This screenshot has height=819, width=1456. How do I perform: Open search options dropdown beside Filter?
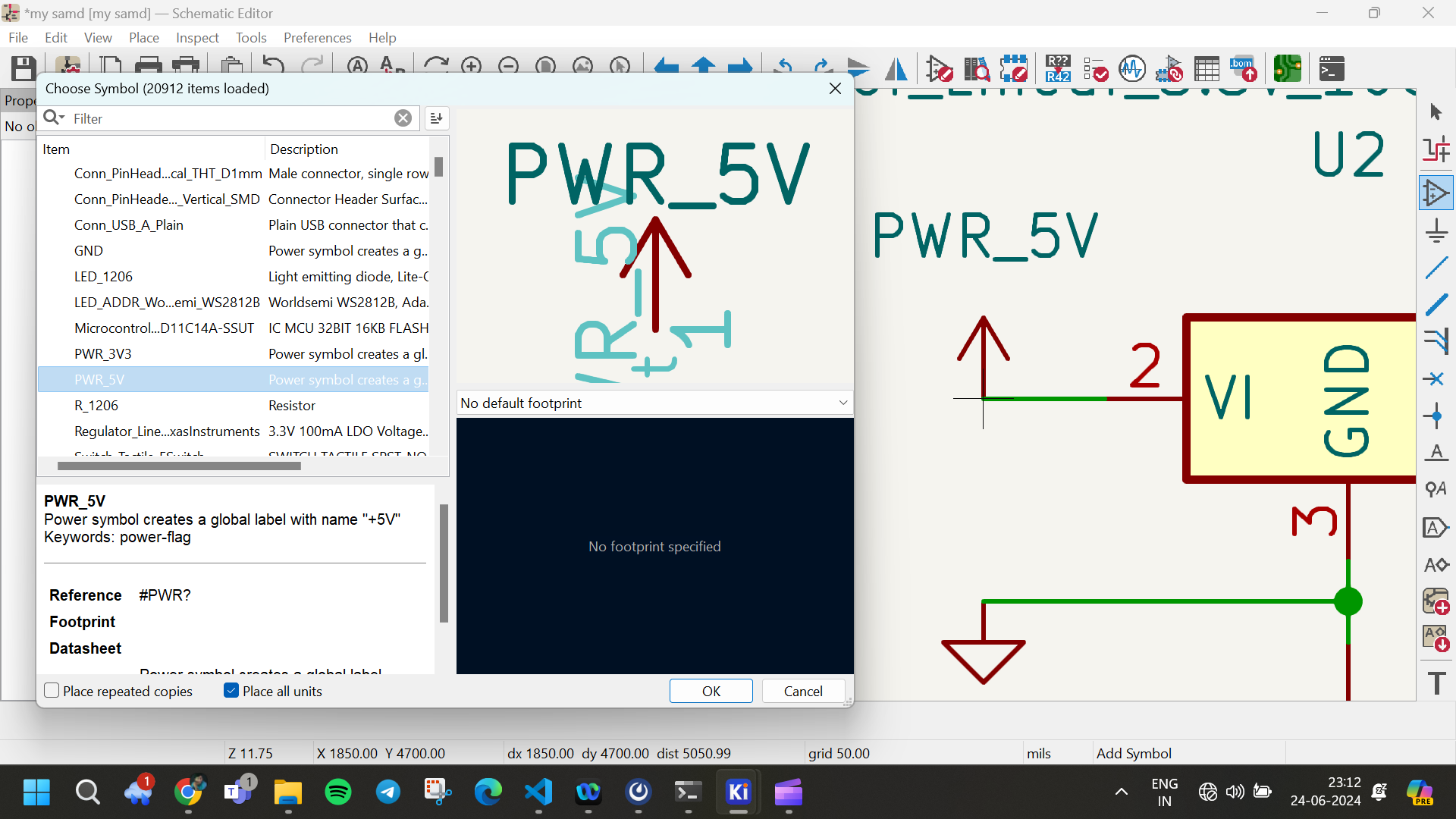[x=54, y=118]
